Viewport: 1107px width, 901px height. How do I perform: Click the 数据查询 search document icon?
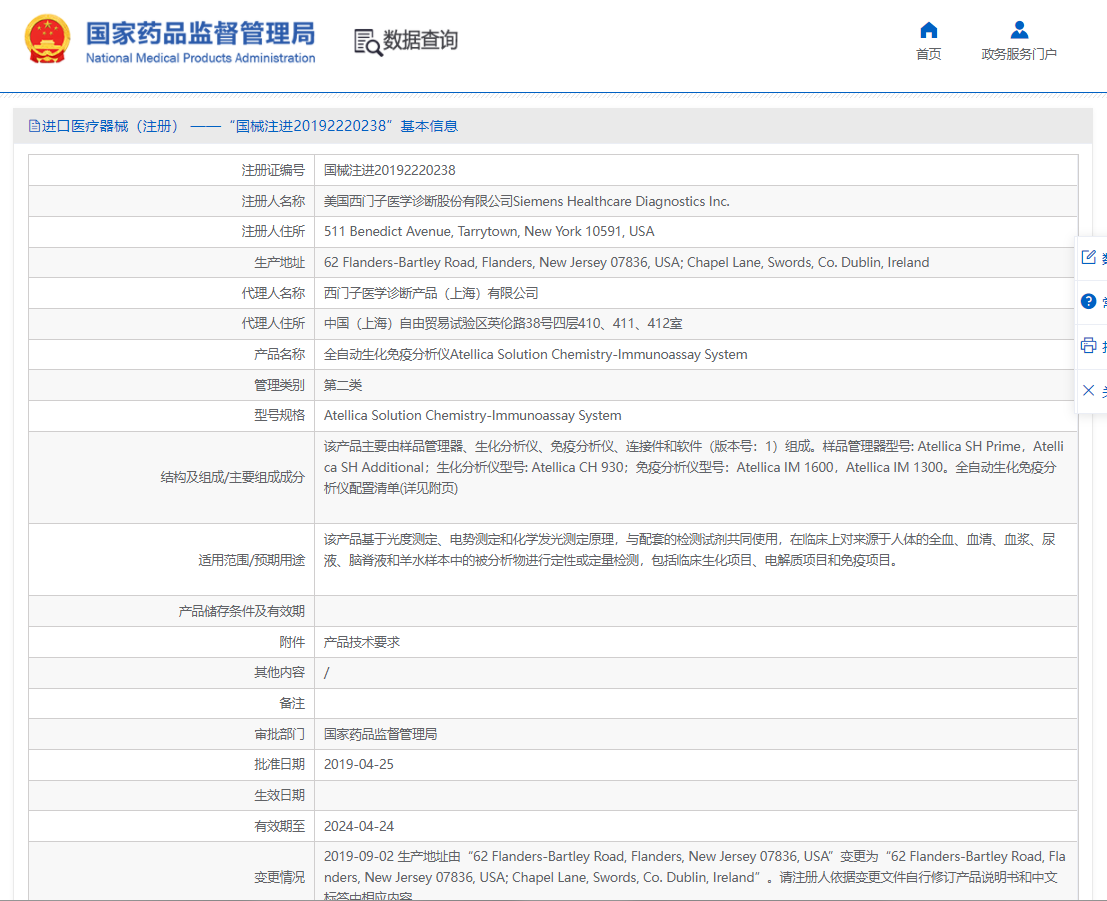pyautogui.click(x=367, y=42)
